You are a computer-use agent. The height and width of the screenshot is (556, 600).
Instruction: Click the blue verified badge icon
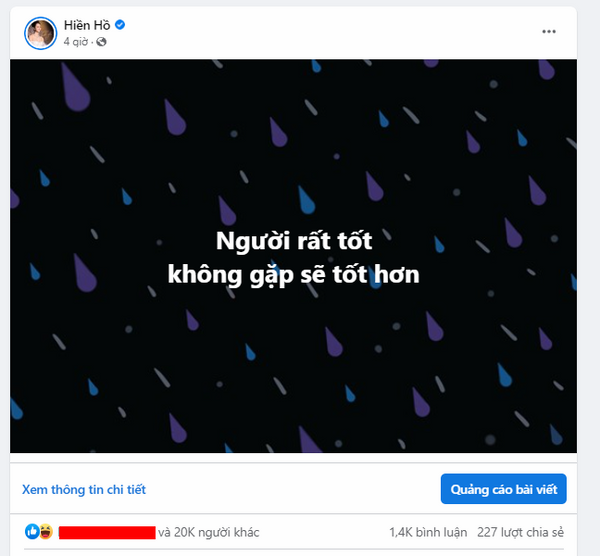120,25
